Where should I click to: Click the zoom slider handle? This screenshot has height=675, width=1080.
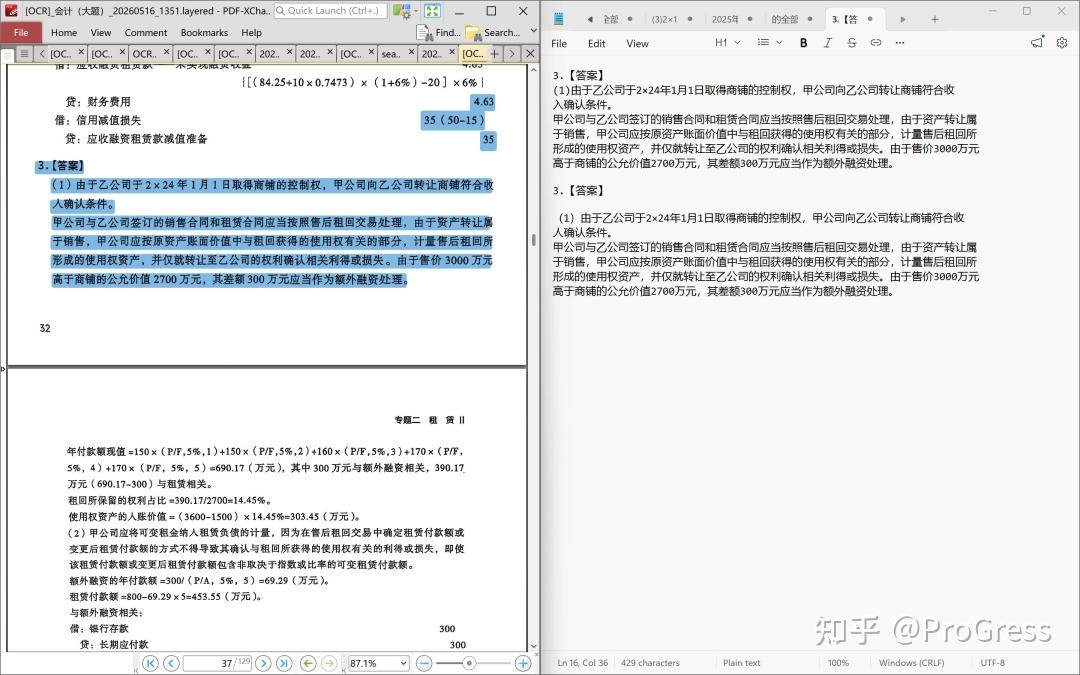469,663
